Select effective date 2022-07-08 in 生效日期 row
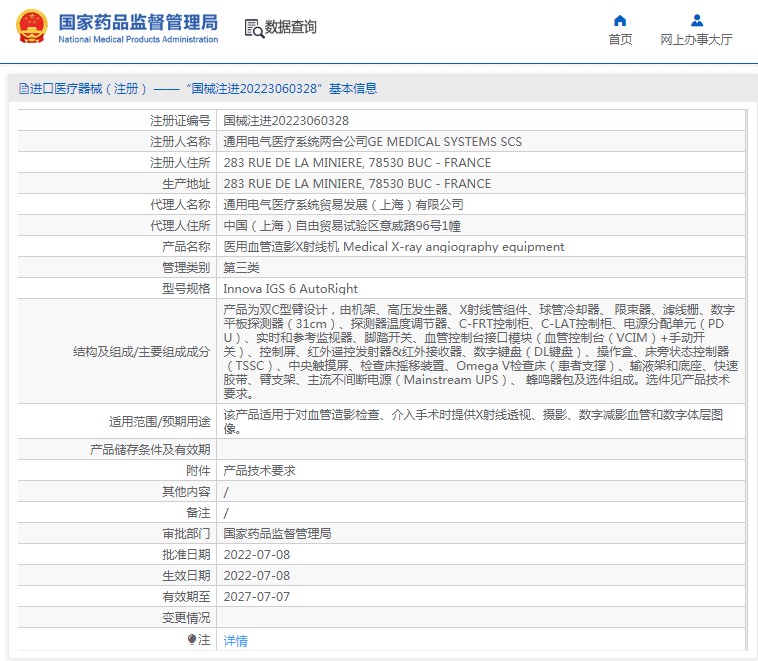 coord(257,576)
